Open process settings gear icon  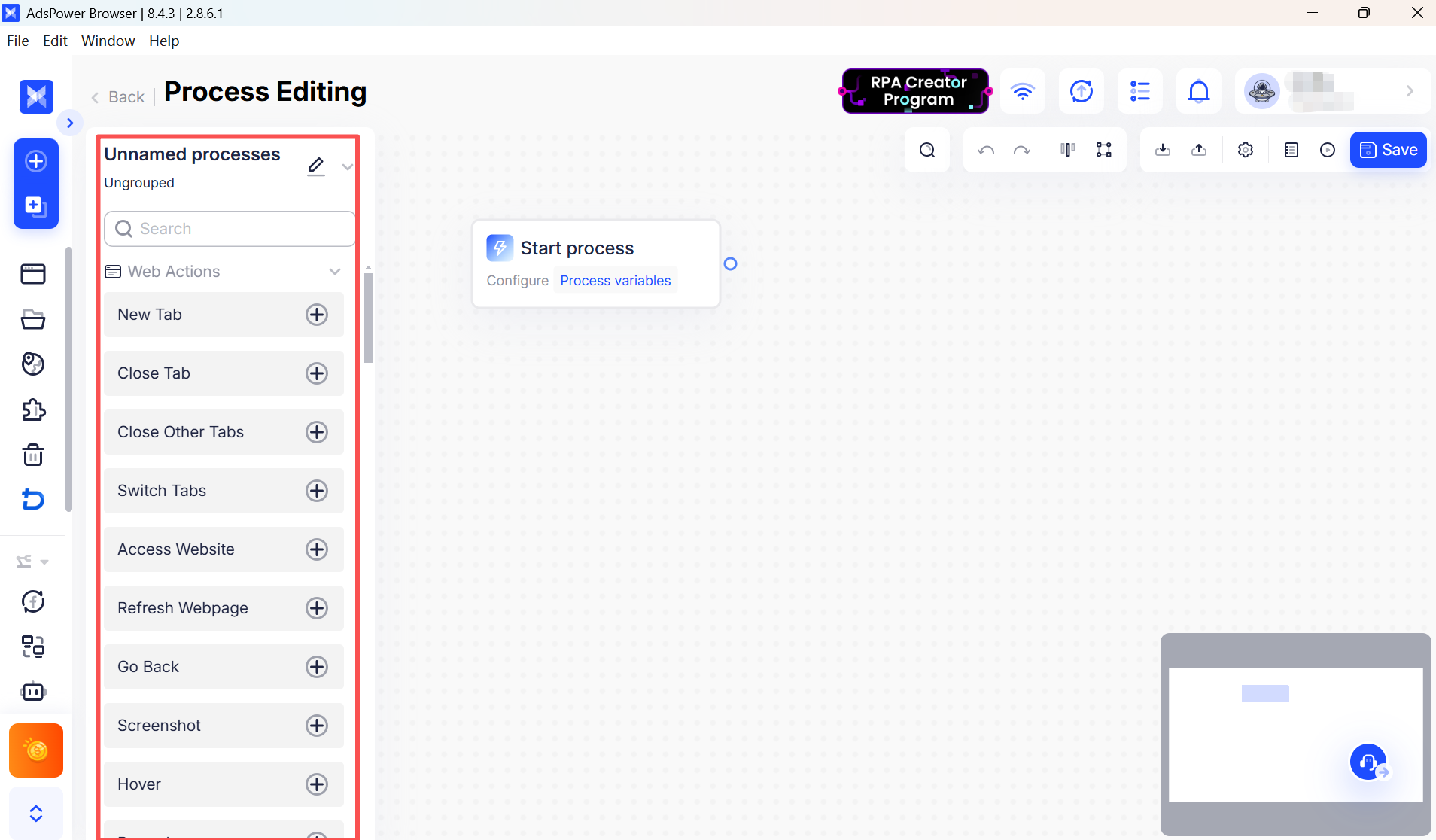[x=1246, y=150]
